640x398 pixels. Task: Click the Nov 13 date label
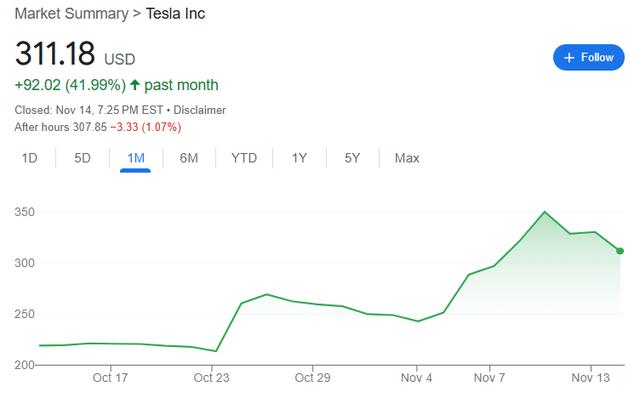pos(590,378)
